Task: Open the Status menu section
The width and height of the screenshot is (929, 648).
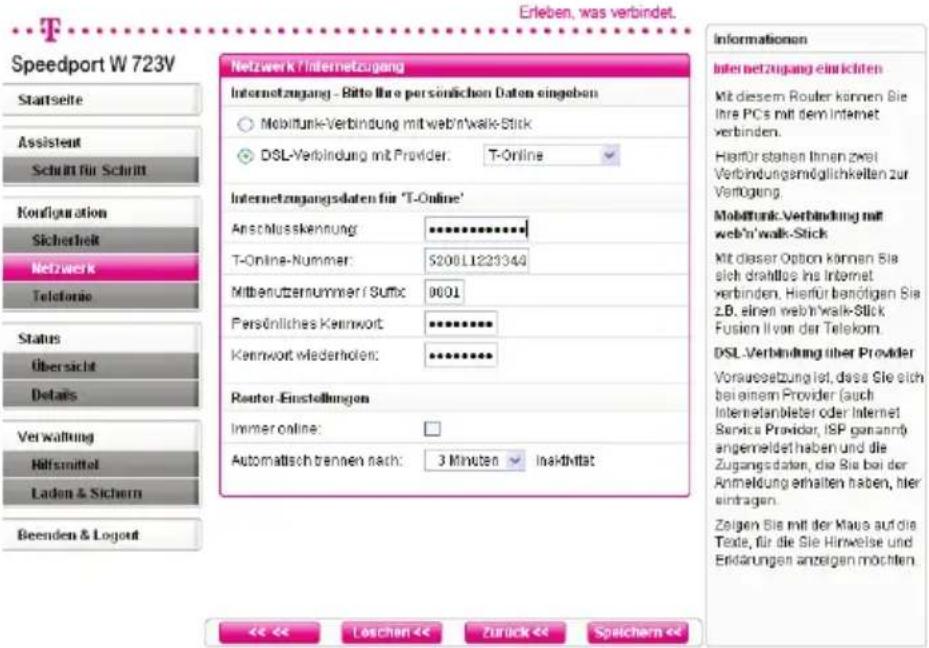Action: [101, 339]
